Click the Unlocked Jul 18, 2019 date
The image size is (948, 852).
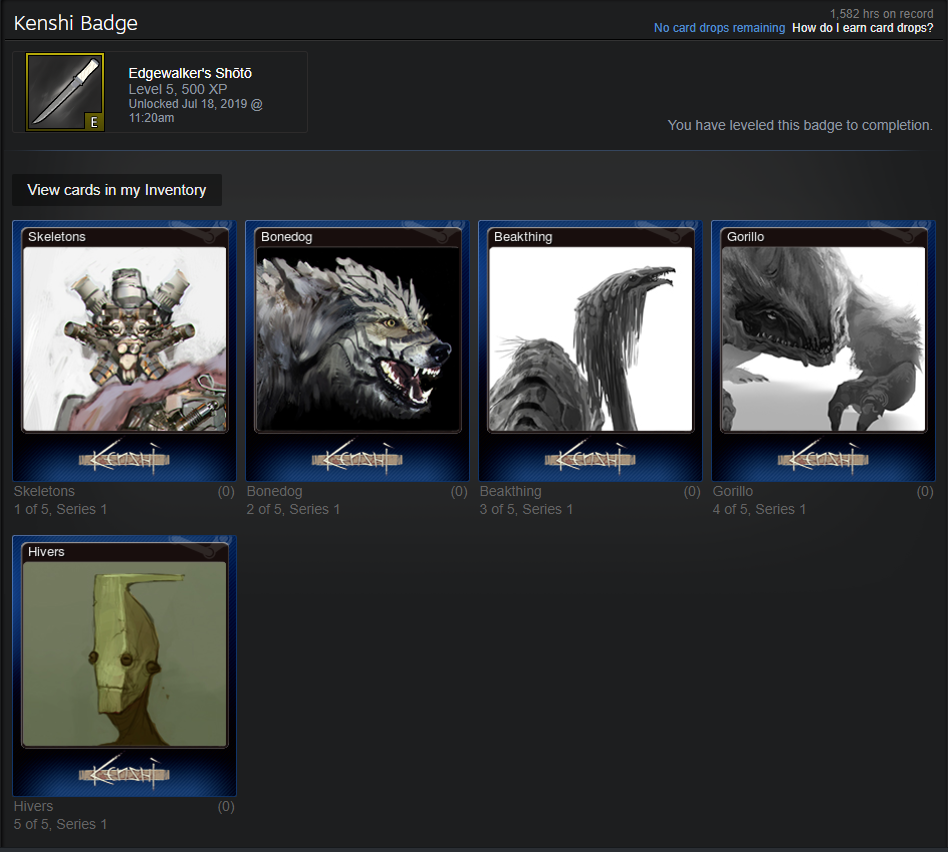195,111
